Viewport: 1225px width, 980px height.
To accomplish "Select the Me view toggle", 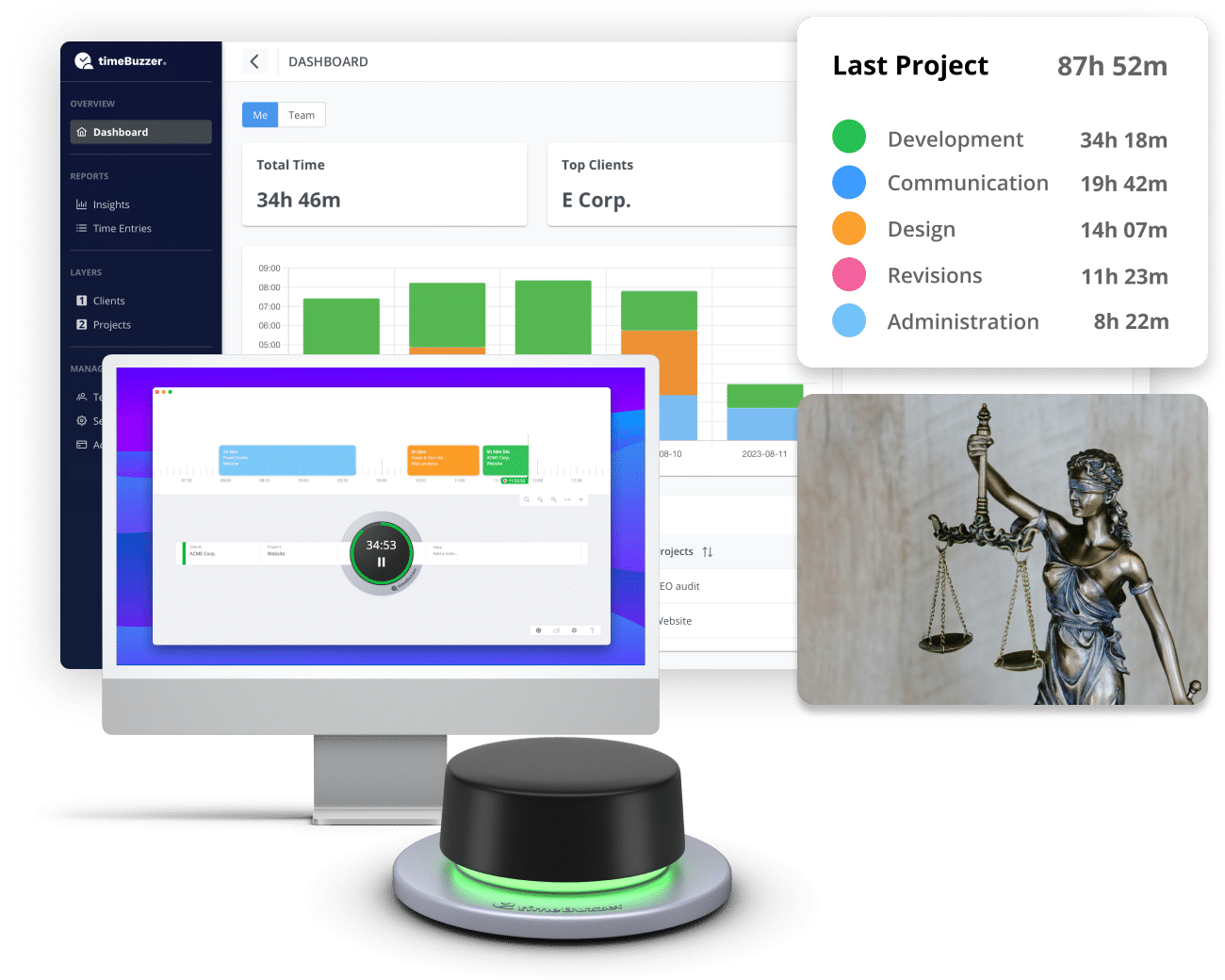I will pyautogui.click(x=260, y=114).
